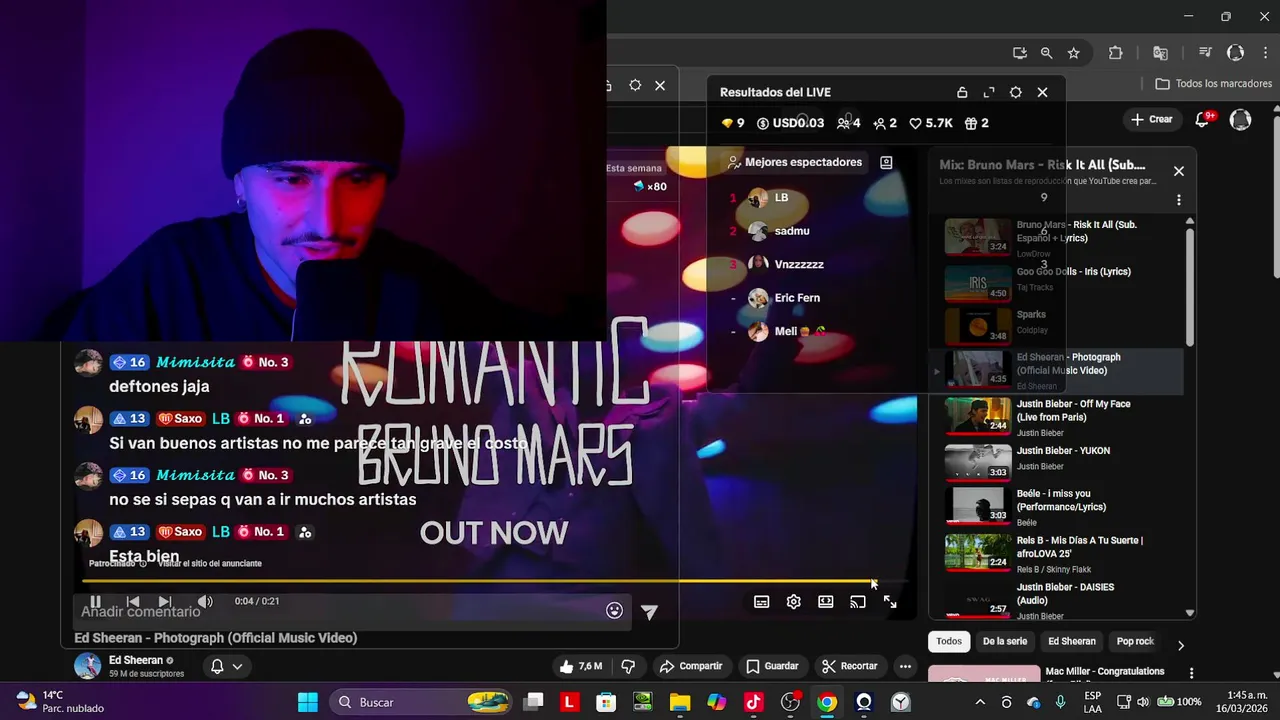The width and height of the screenshot is (1280, 720).
Task: Open viewer list icon beside Mejores espectadores
Action: 886,162
